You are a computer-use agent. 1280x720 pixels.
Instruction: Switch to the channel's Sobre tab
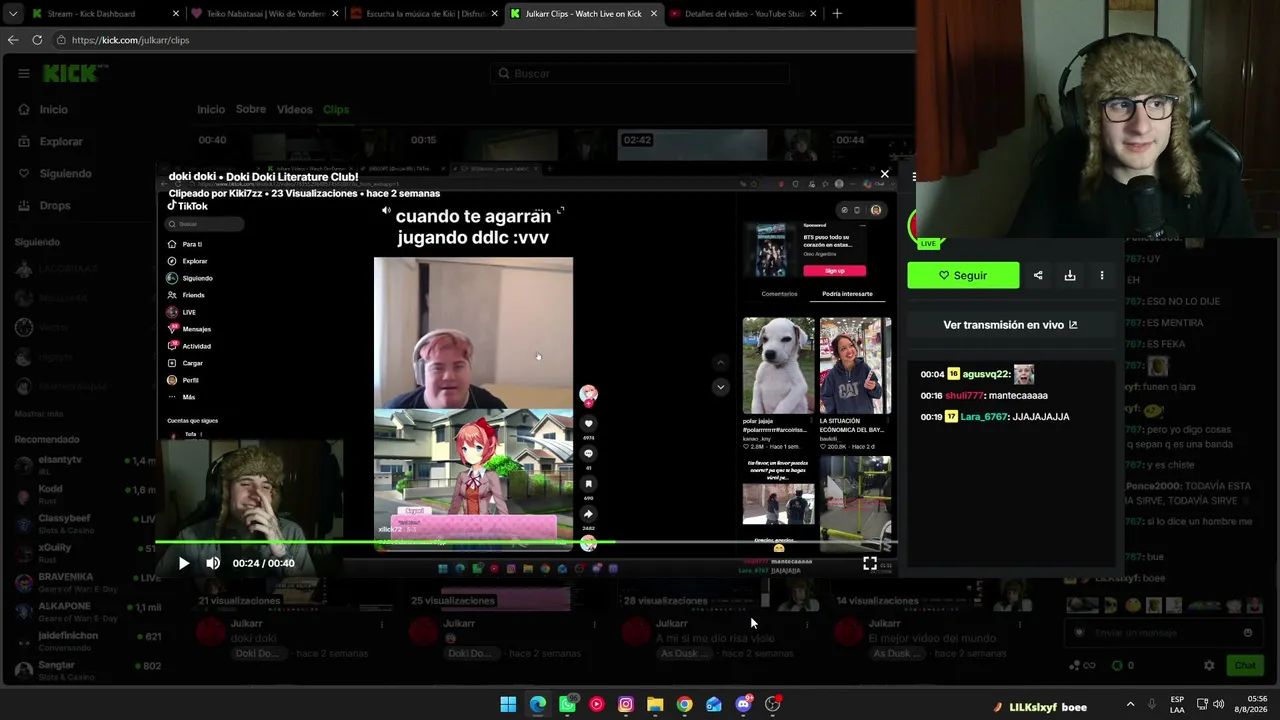click(251, 109)
